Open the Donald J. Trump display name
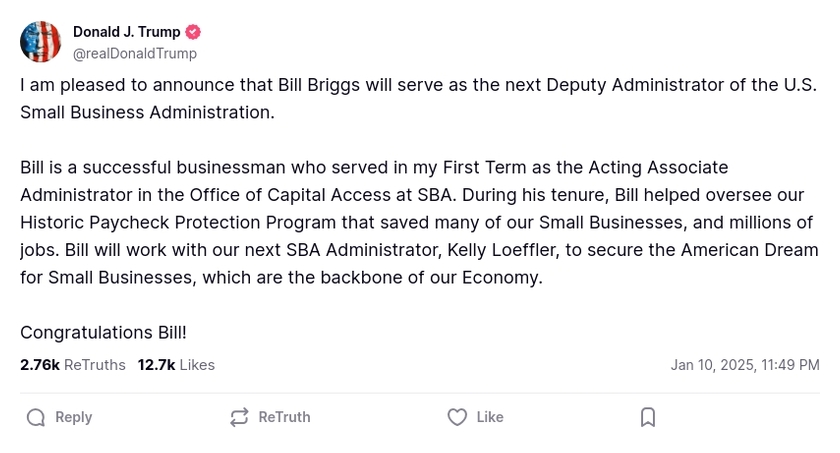 pyautogui.click(x=126, y=32)
